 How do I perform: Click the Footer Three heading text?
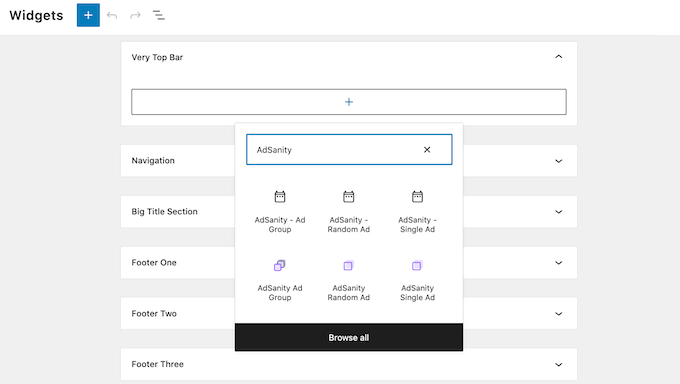(x=157, y=364)
